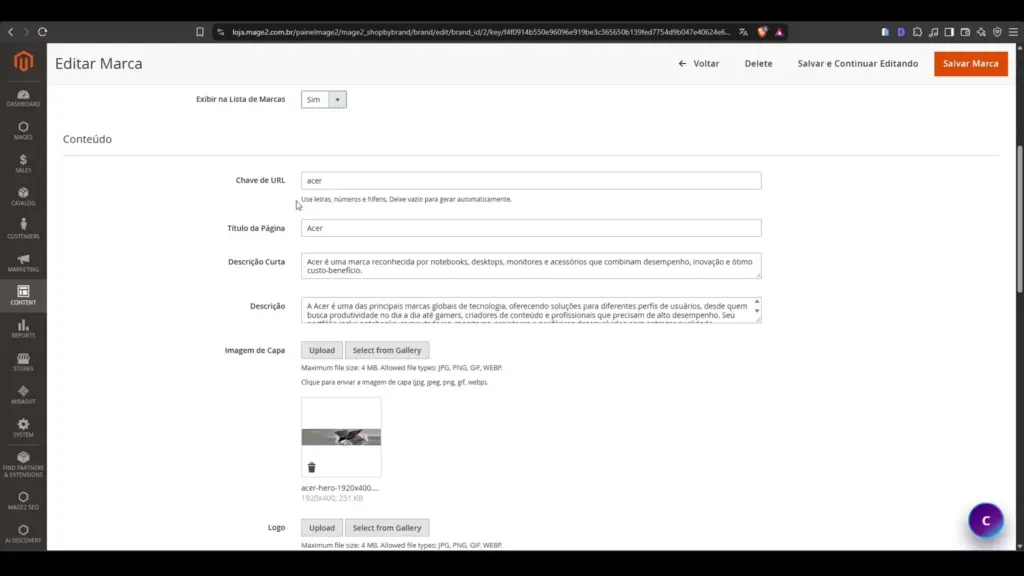Viewport: 1024px width, 576px height.
Task: Click Salvar e Continuar Editando
Action: coord(857,63)
